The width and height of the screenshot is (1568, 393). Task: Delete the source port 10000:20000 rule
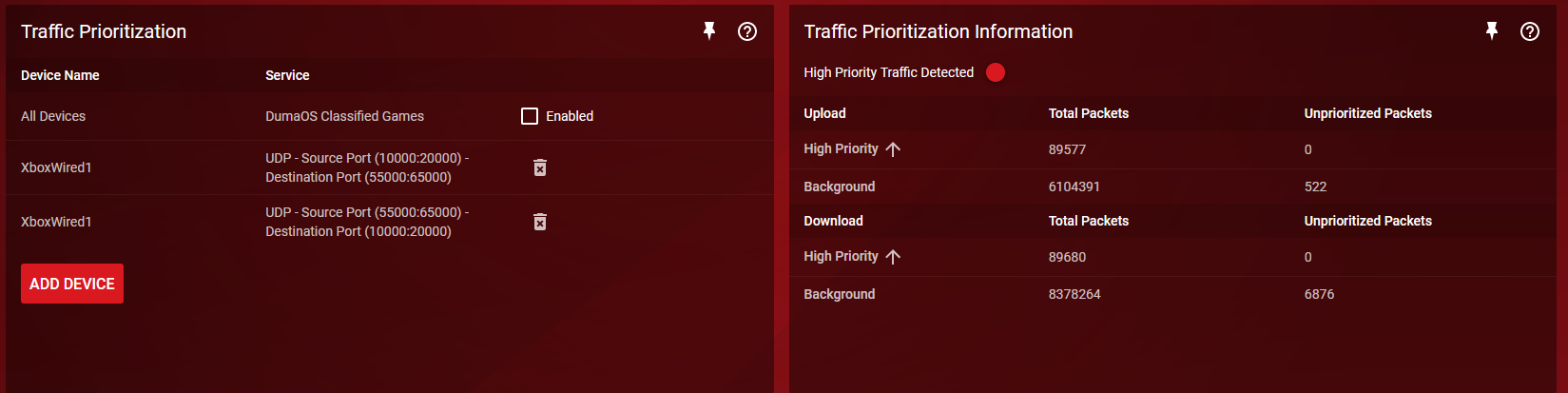(540, 167)
